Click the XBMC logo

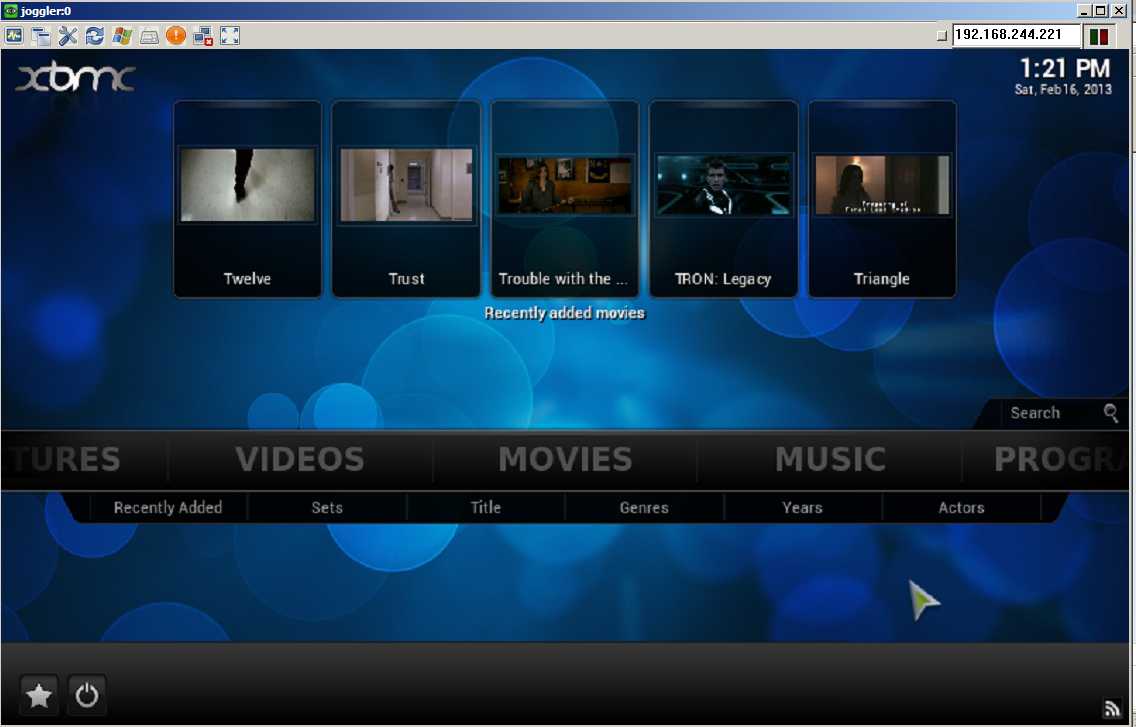[75, 78]
